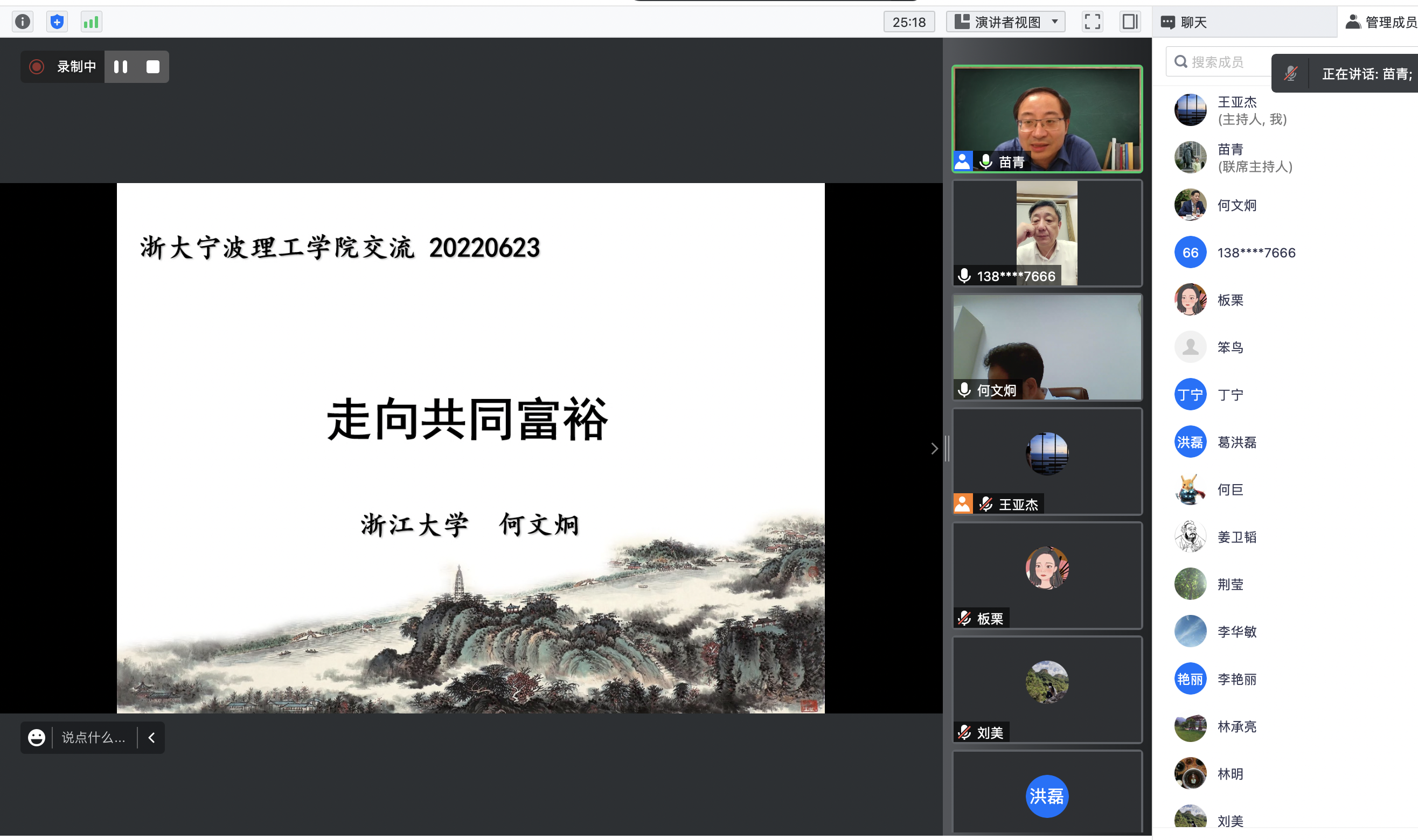Check network signal strength bars icon
This screenshot has width=1418, height=840.
[x=91, y=22]
